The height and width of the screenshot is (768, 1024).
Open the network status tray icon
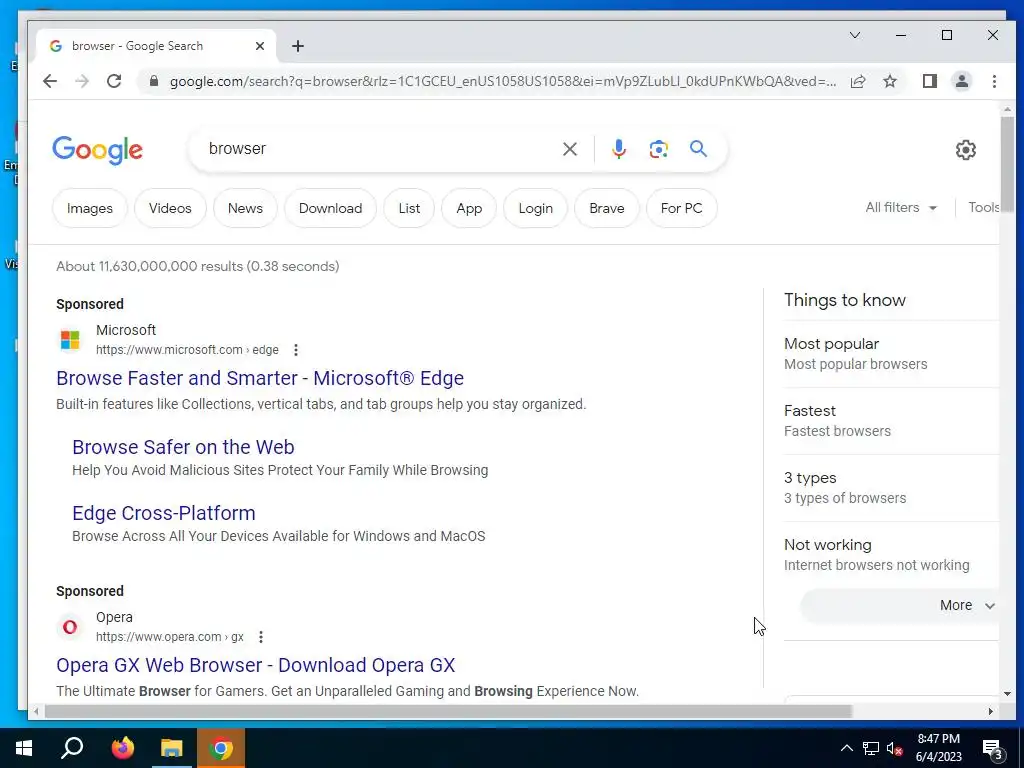coord(871,748)
